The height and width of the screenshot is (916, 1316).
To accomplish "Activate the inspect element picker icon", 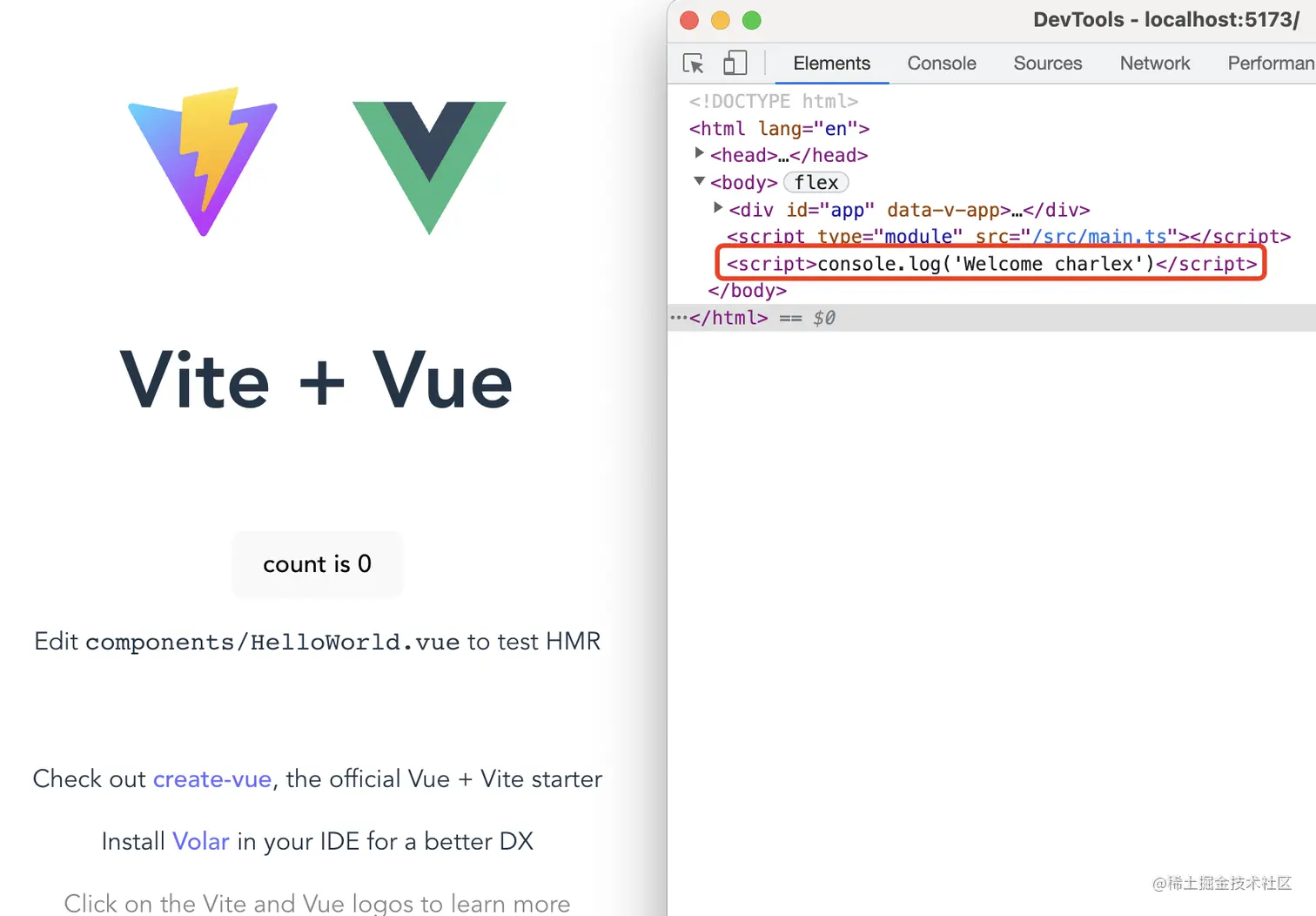I will coord(694,64).
